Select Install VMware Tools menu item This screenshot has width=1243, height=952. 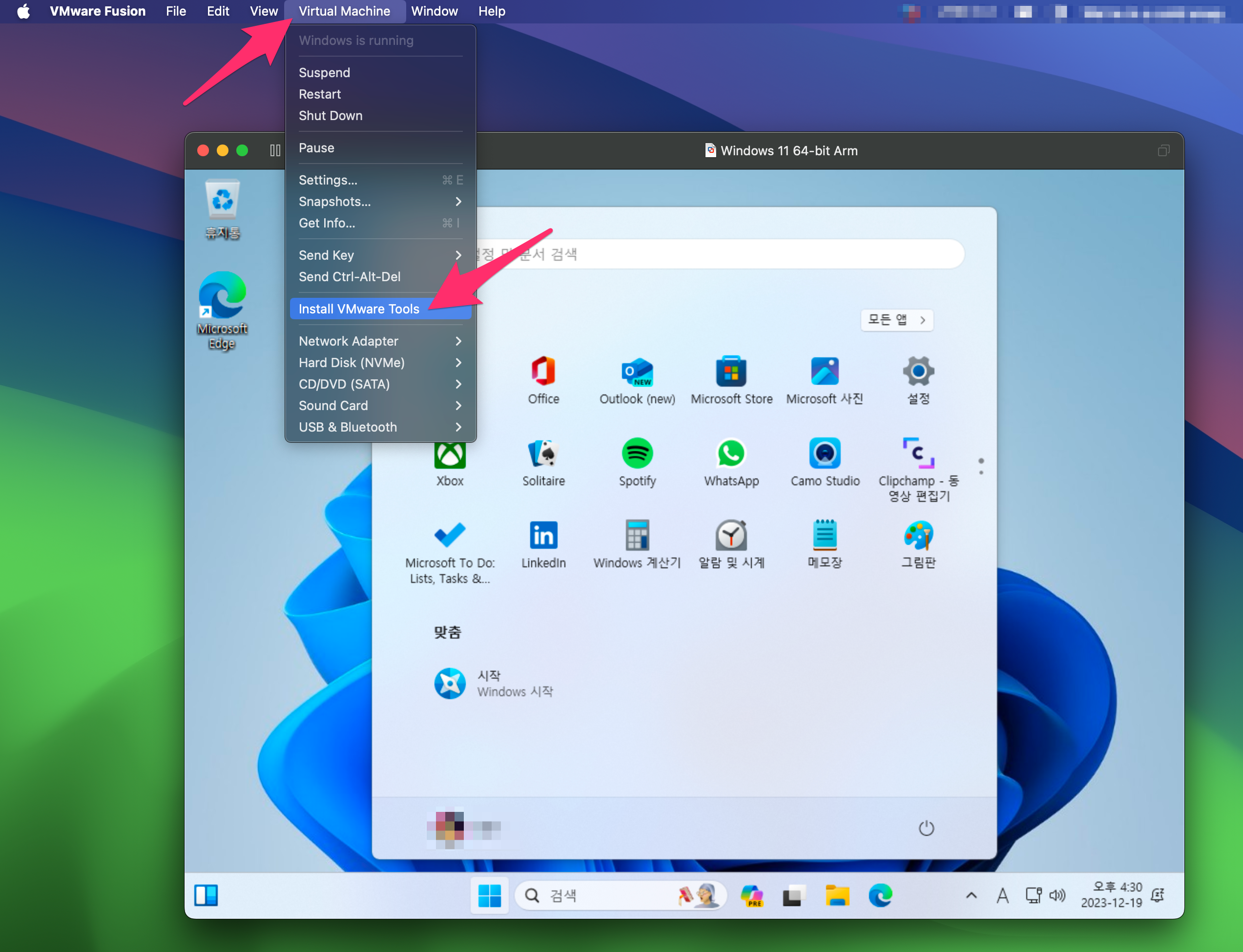pyautogui.click(x=359, y=309)
